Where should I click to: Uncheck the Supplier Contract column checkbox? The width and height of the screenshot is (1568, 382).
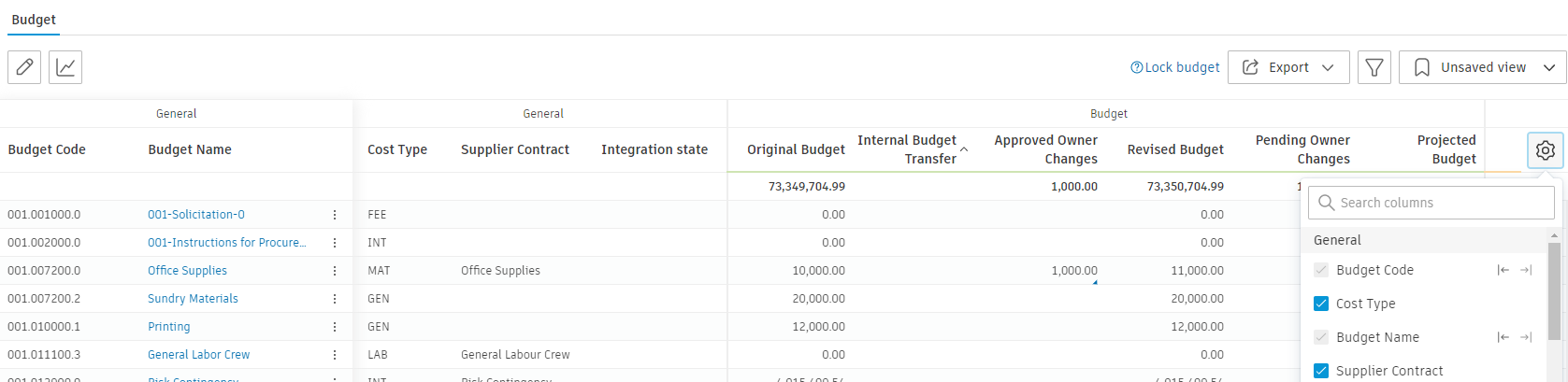(x=1321, y=371)
